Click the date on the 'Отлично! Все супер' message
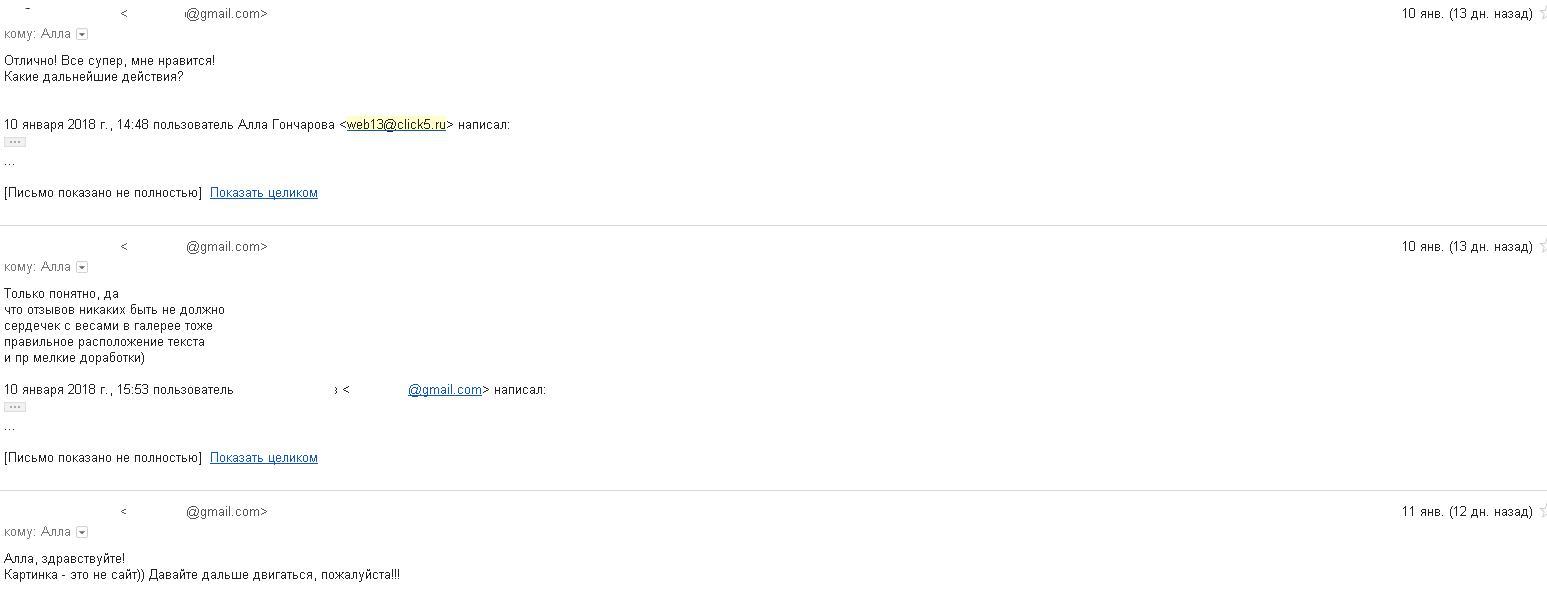 coord(1466,14)
